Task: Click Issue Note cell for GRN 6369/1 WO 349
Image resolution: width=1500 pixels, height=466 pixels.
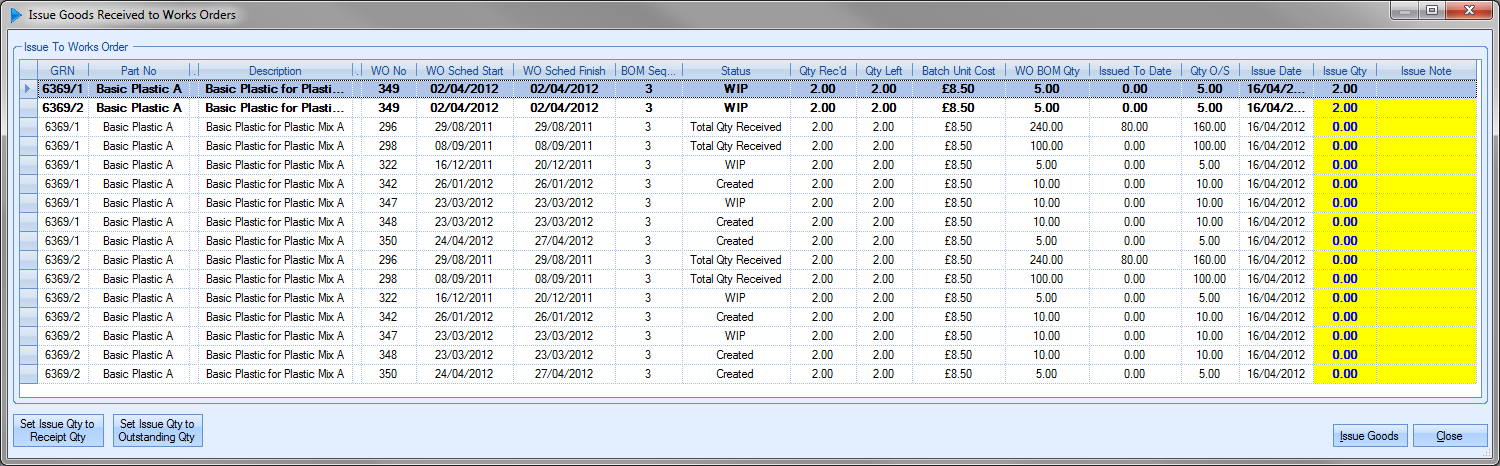Action: [x=1426, y=89]
